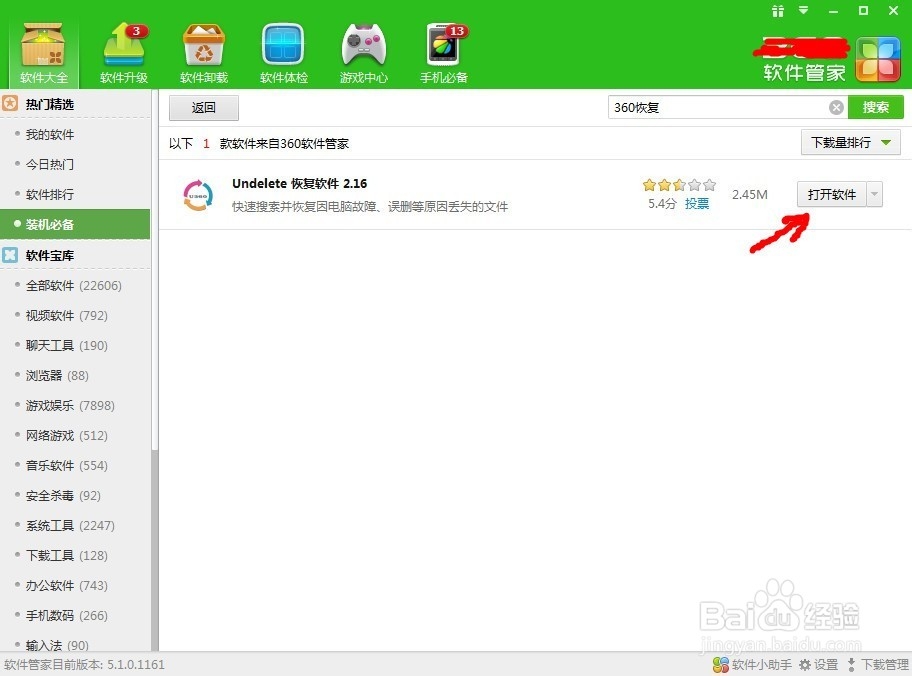Open the 下载量排行 sort dropdown
Image resolution: width=912 pixels, height=676 pixels.
(x=848, y=142)
